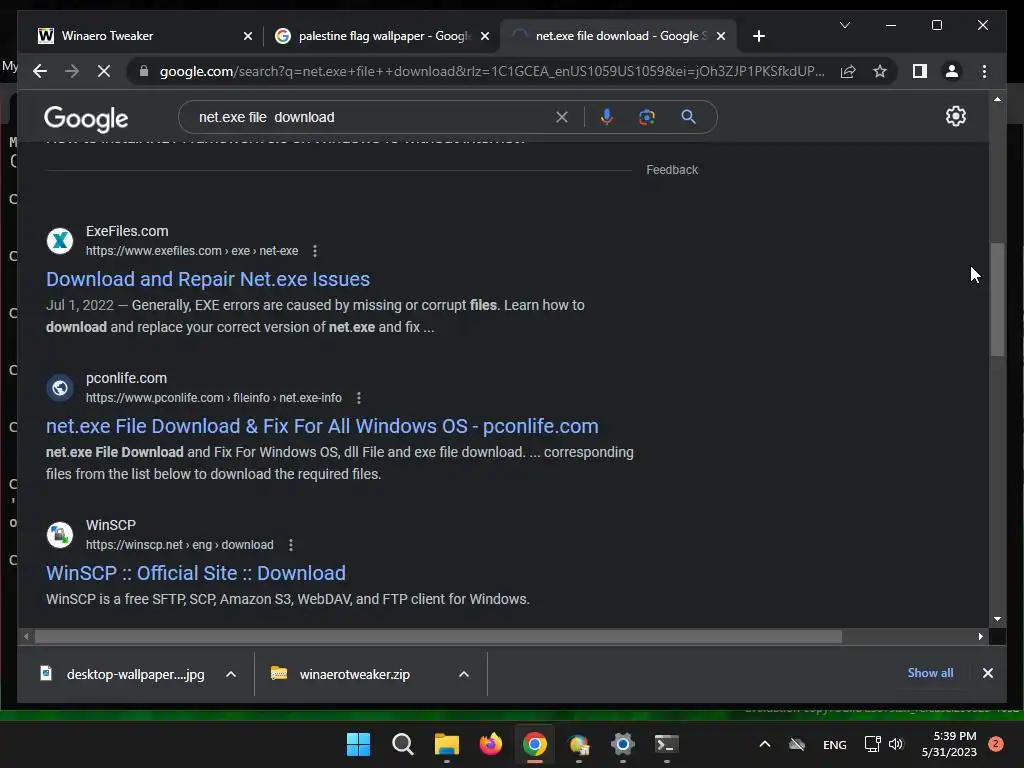The width and height of the screenshot is (1024, 768).
Task: Open a new Chrome tab
Action: coord(758,36)
